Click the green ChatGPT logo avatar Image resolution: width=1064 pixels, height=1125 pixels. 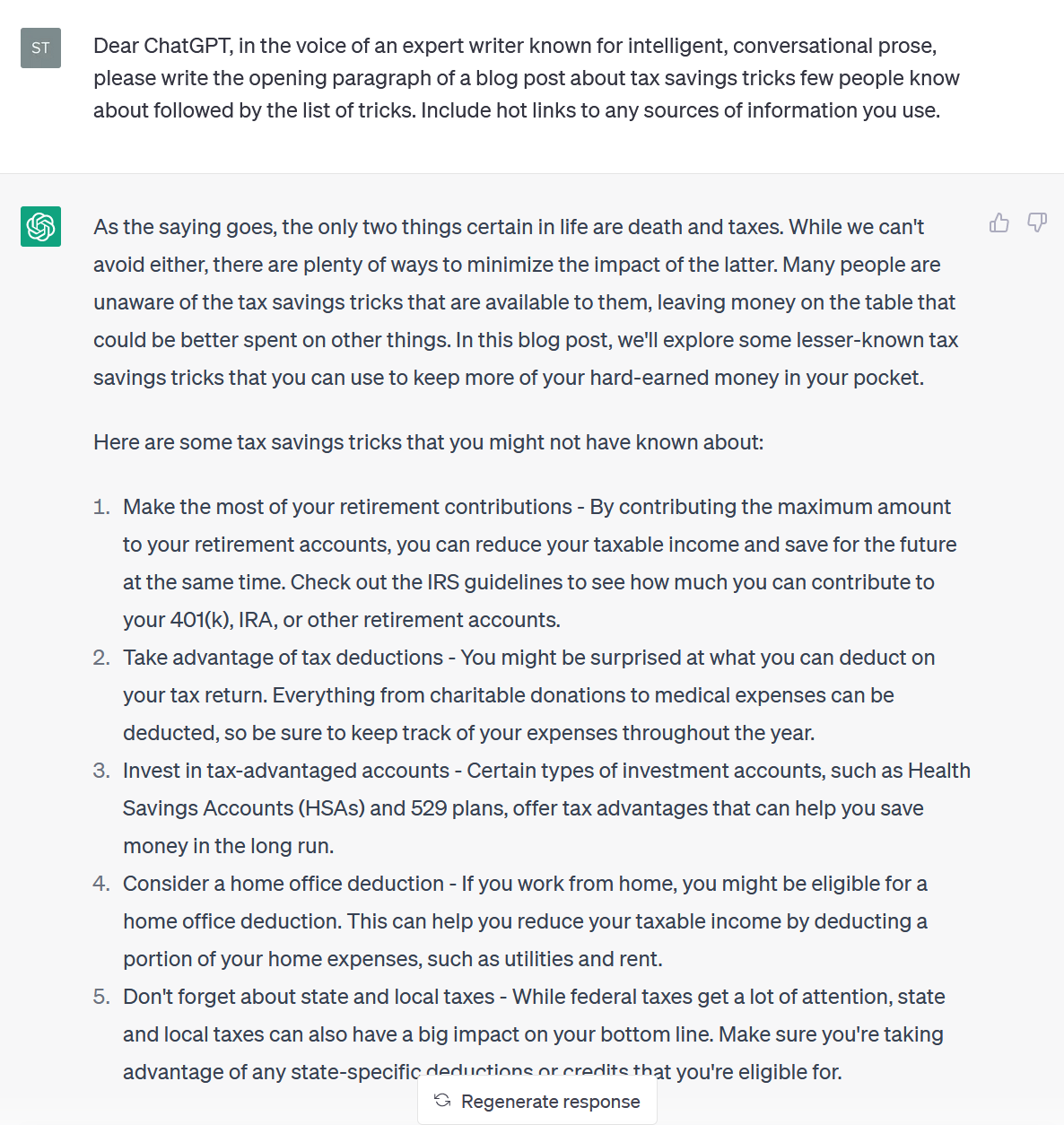40,226
